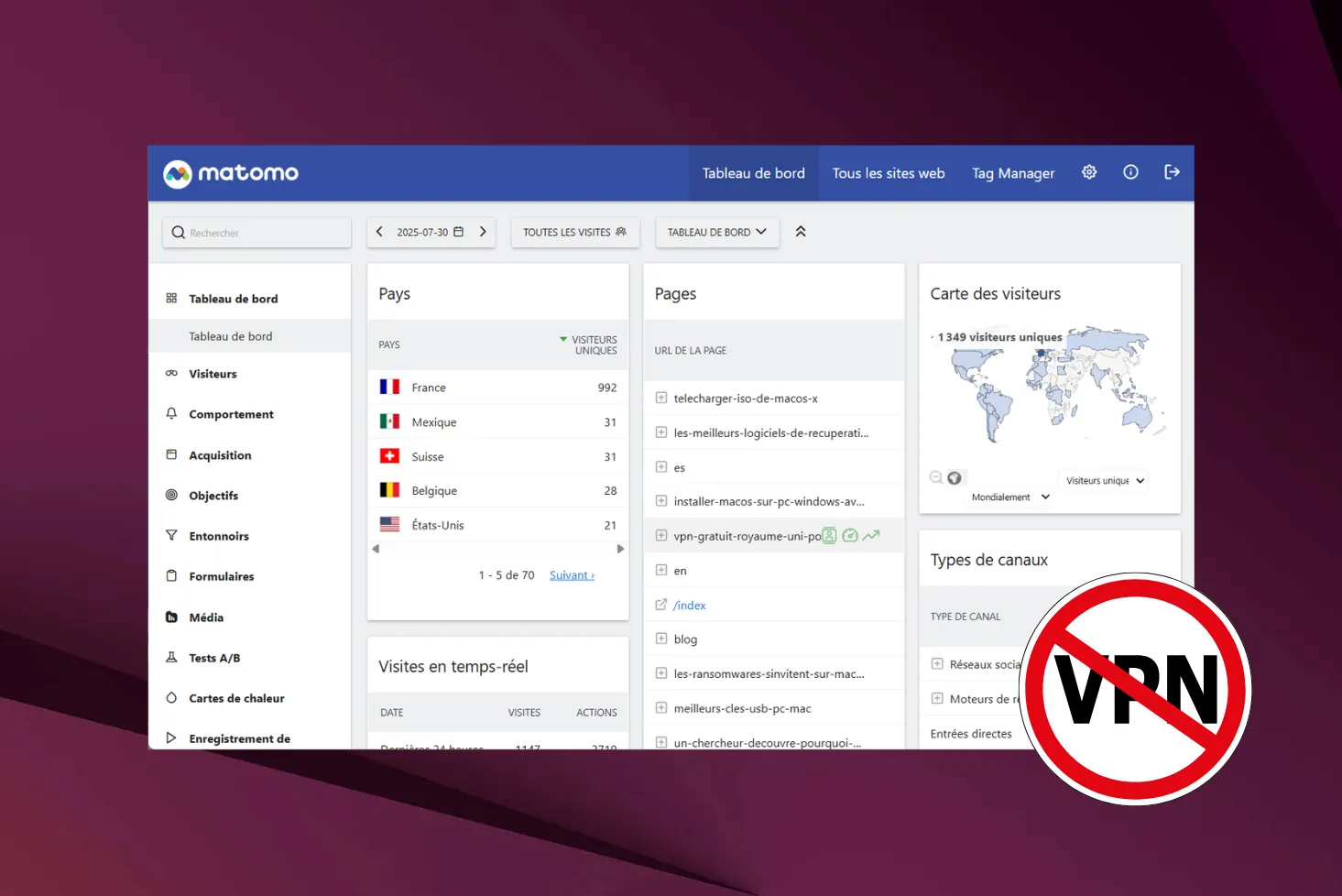Click PAYS column header
The image size is (1342, 896).
click(x=389, y=345)
